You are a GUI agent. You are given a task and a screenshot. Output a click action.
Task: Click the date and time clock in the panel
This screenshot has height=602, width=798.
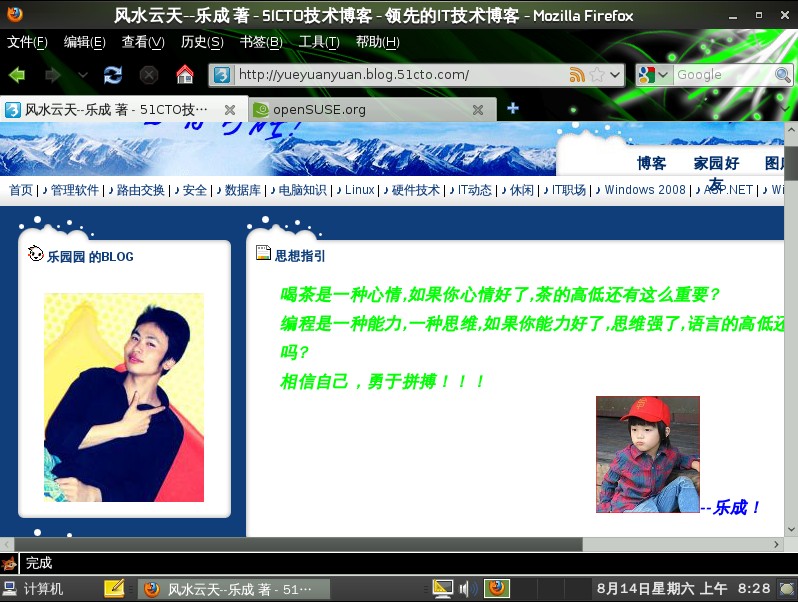click(x=683, y=589)
